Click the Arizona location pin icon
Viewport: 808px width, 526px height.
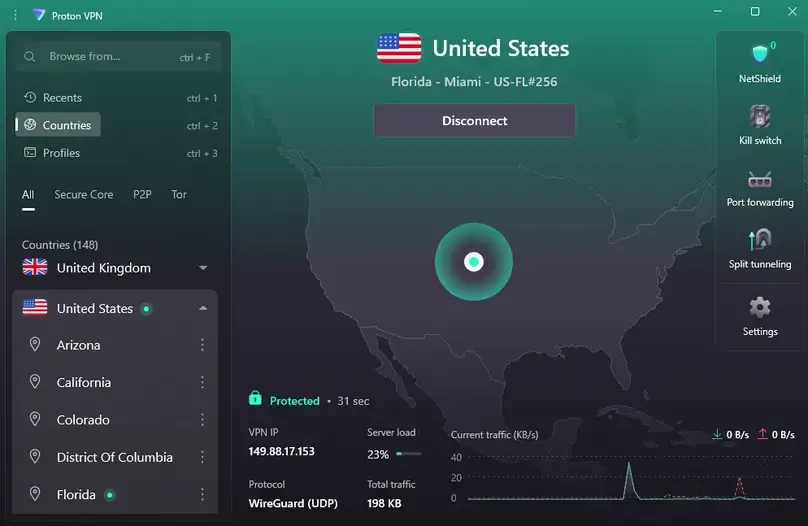[35, 344]
